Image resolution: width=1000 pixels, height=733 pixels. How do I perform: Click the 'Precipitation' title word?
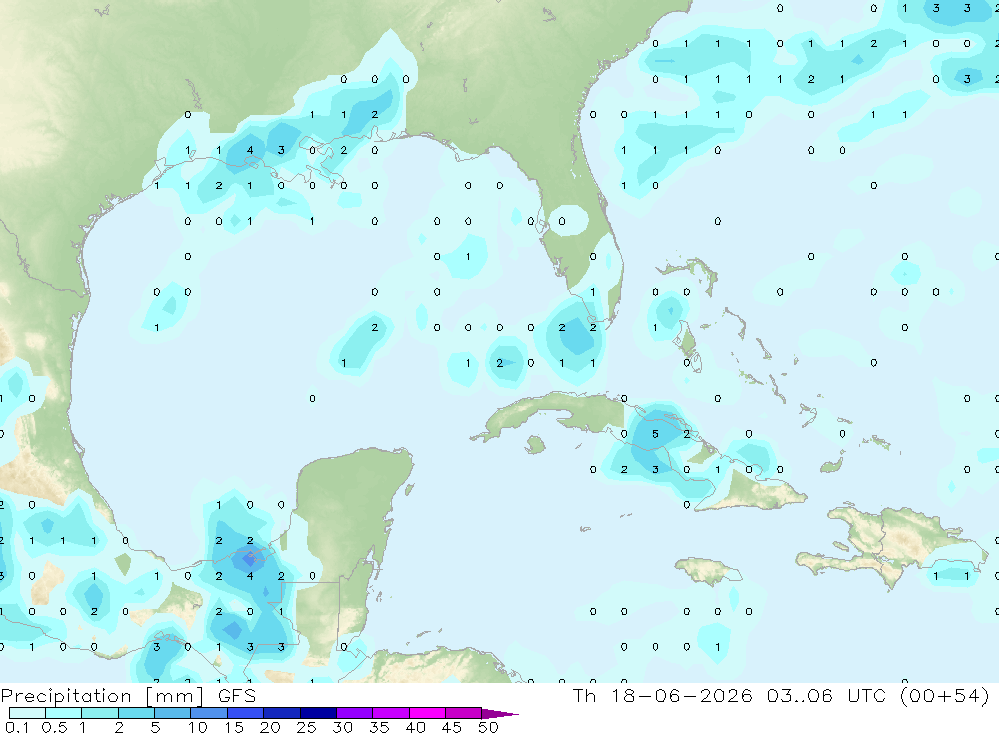coord(66,696)
